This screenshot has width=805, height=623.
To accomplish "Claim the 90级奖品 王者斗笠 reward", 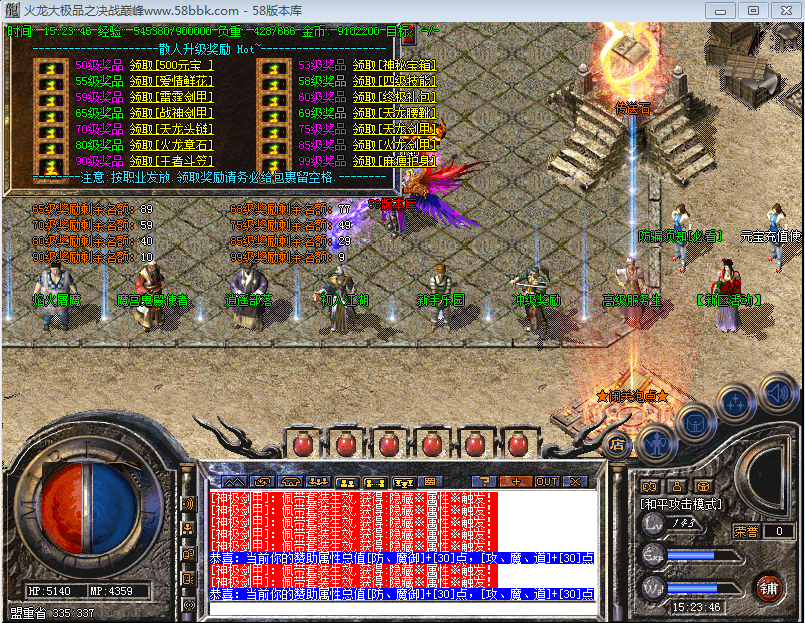I will pyautogui.click(x=171, y=161).
